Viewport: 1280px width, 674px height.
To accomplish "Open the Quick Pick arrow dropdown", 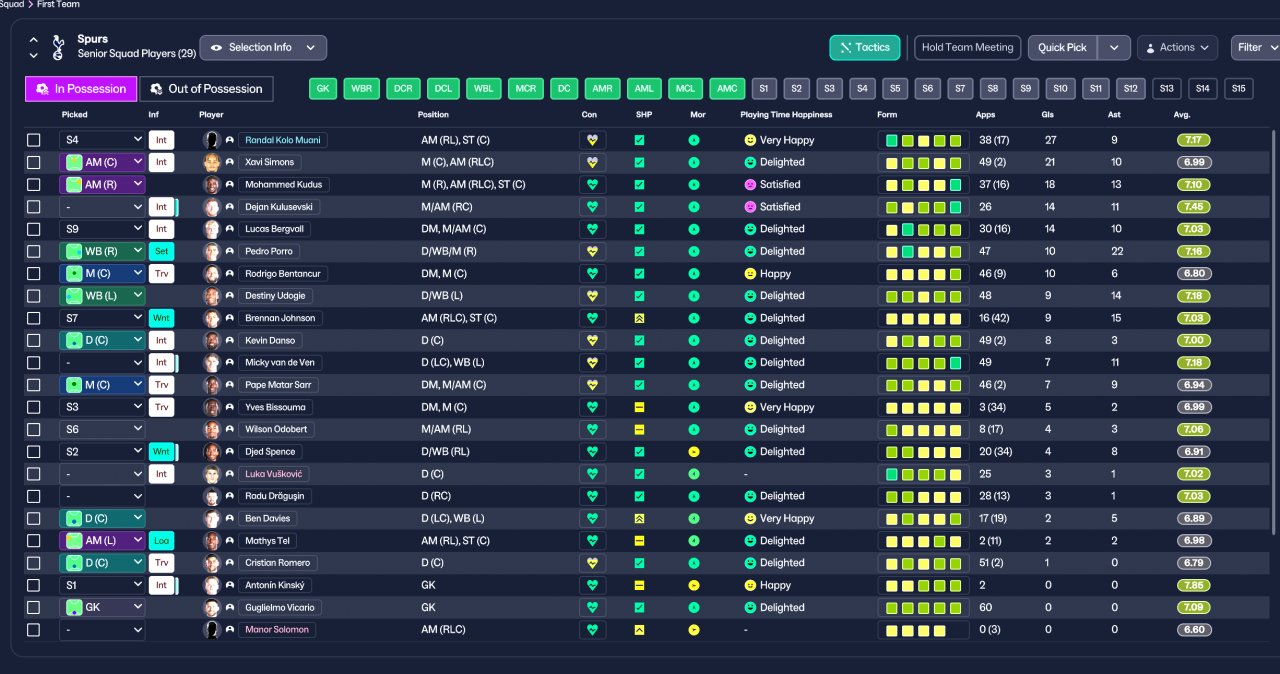I will pos(1115,47).
